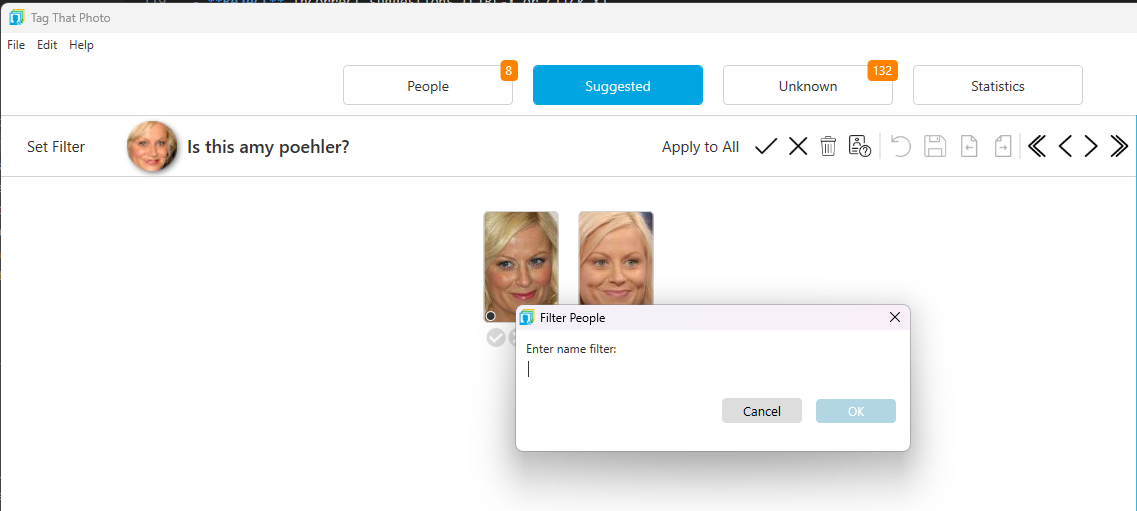Click the undo arrow icon
Image resolution: width=1137 pixels, height=511 pixels.
[901, 146]
